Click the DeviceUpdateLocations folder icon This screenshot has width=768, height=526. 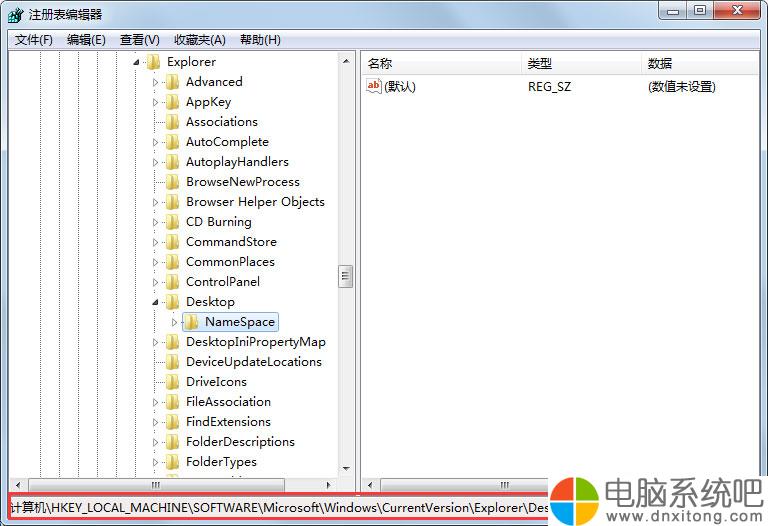tap(172, 362)
